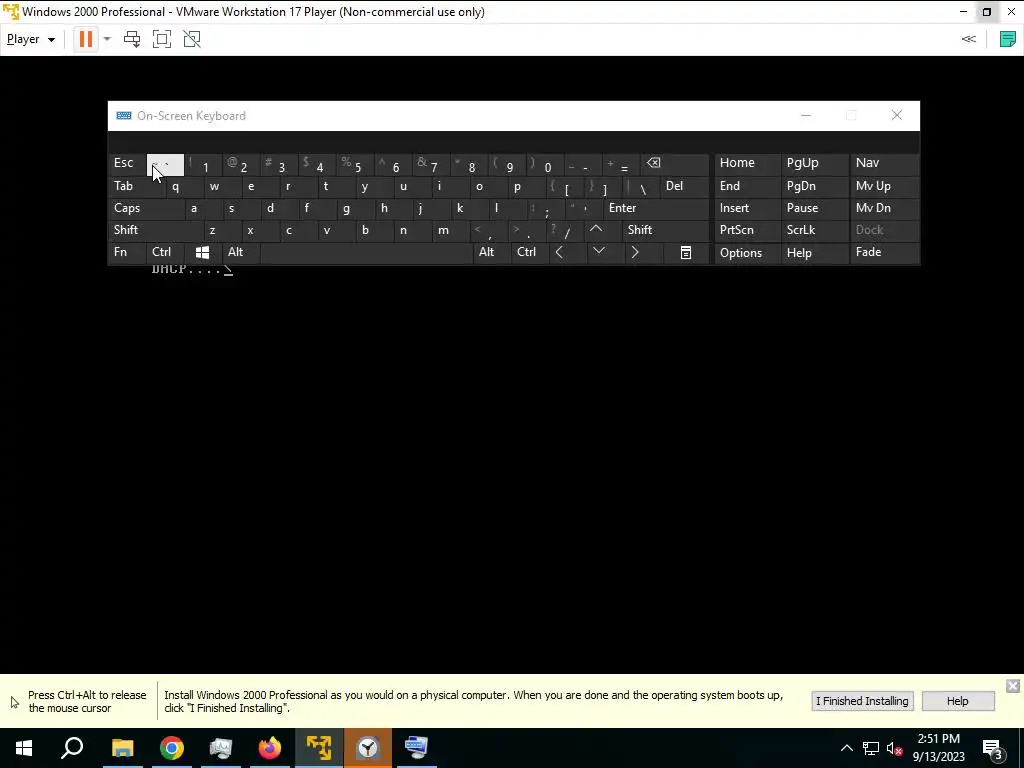Open taskbar Search
1024x768 pixels.
[x=72, y=748]
